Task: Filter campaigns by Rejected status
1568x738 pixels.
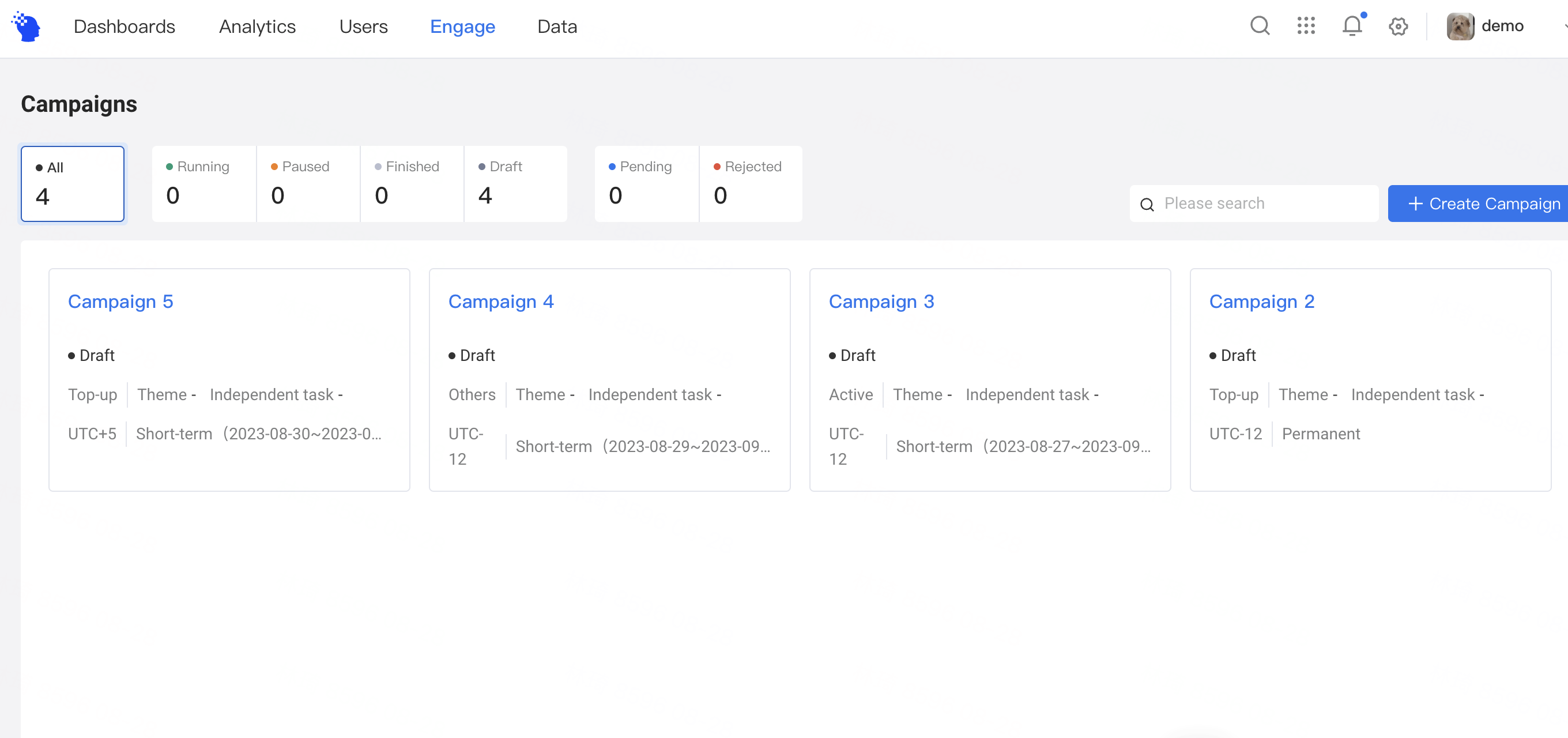Action: pyautogui.click(x=751, y=184)
